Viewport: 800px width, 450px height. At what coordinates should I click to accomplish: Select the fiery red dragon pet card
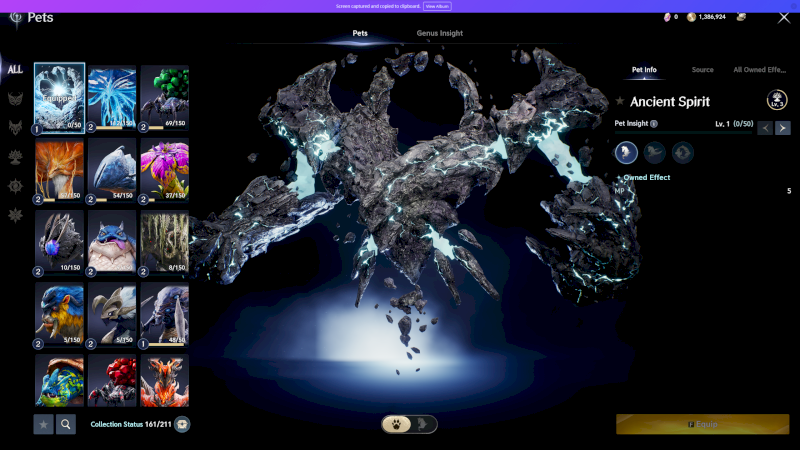point(164,381)
